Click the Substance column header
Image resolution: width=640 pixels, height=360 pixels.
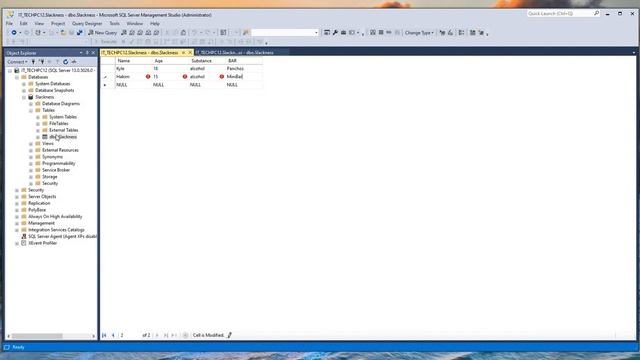click(207, 61)
